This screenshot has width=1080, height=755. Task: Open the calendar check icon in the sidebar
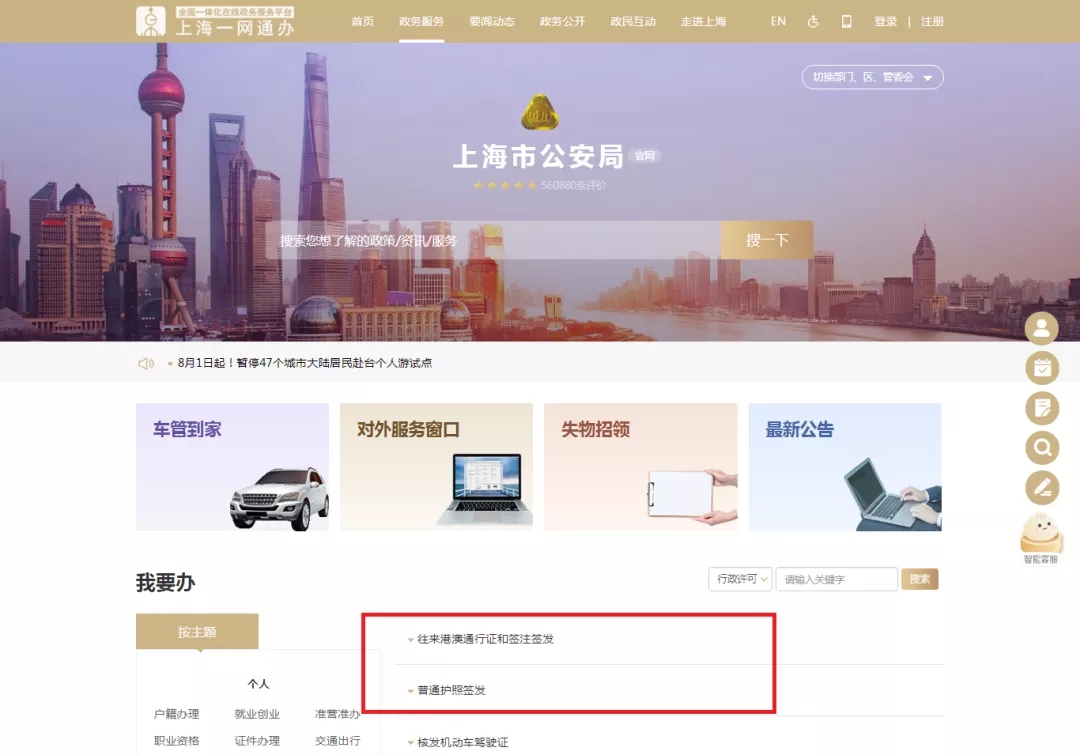1041,368
